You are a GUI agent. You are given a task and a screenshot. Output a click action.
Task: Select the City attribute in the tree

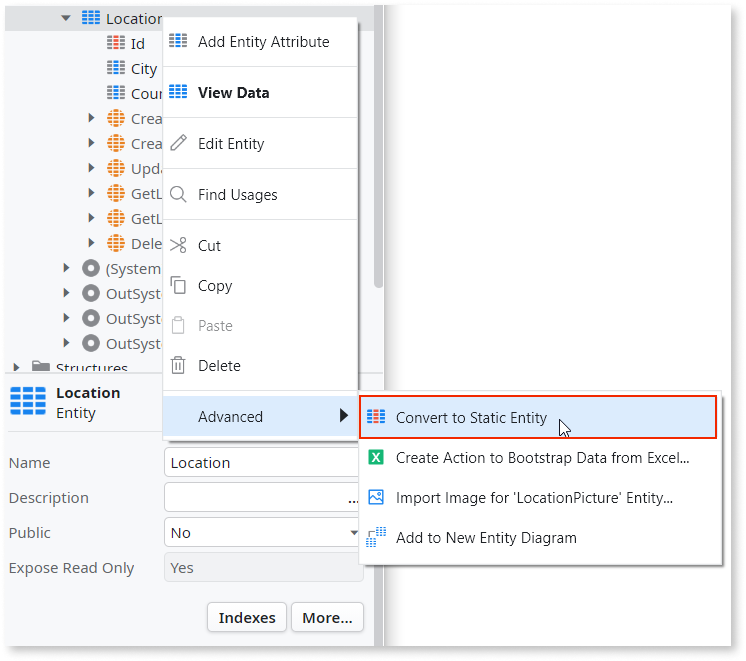143,68
